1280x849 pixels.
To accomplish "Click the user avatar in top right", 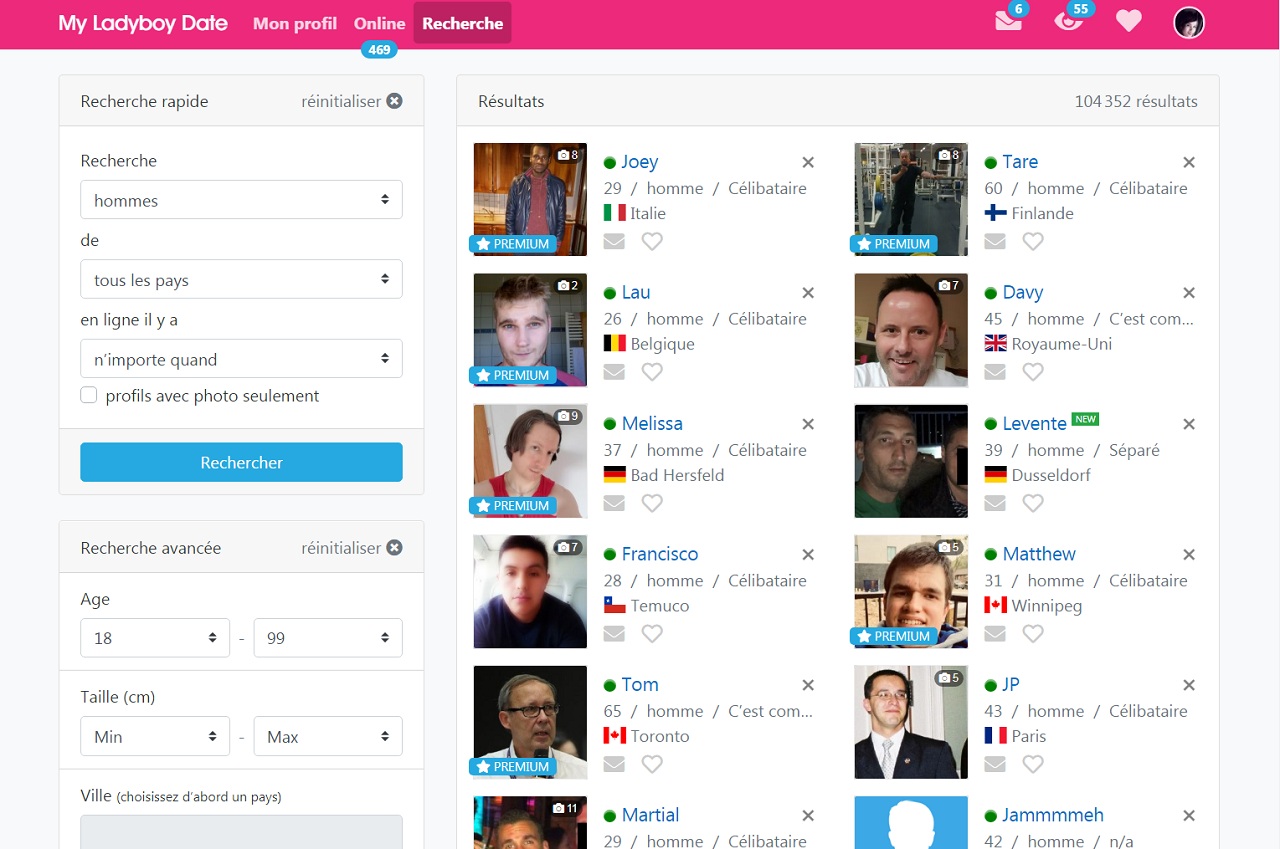I will point(1188,22).
